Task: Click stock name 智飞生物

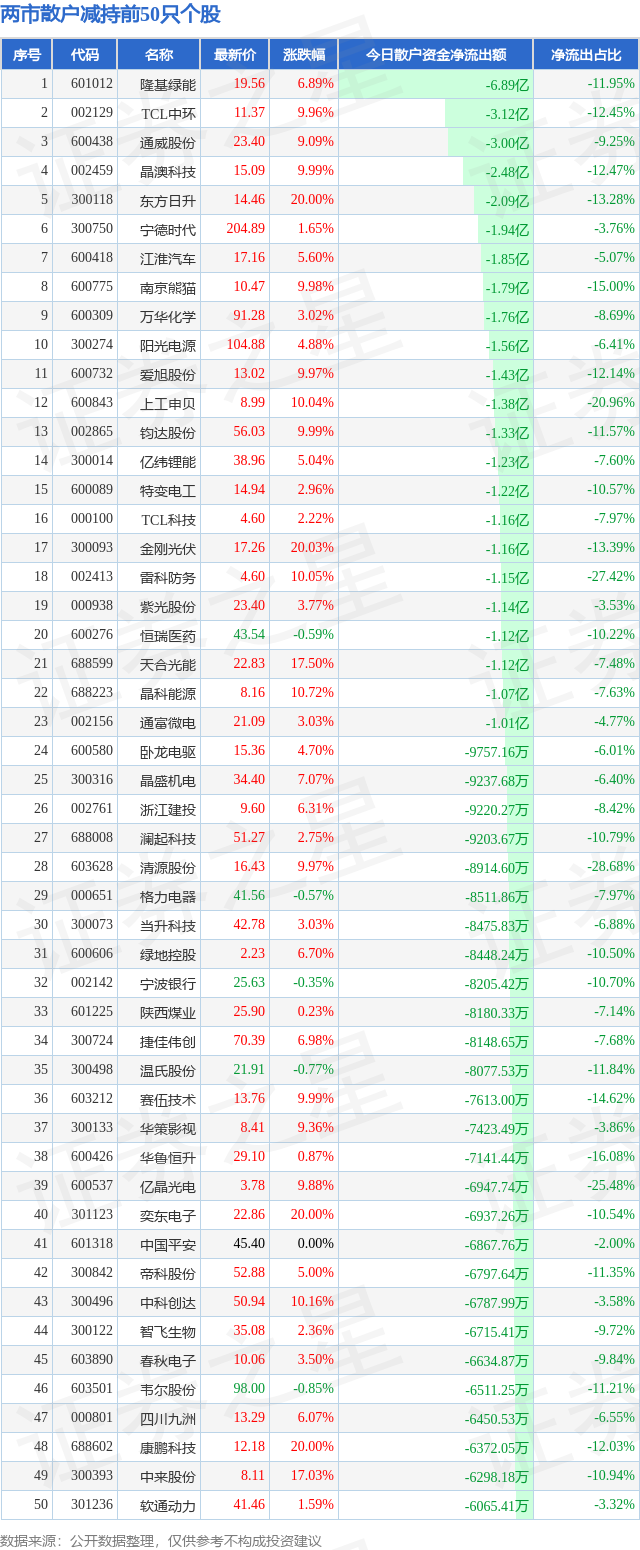Action: point(168,1332)
